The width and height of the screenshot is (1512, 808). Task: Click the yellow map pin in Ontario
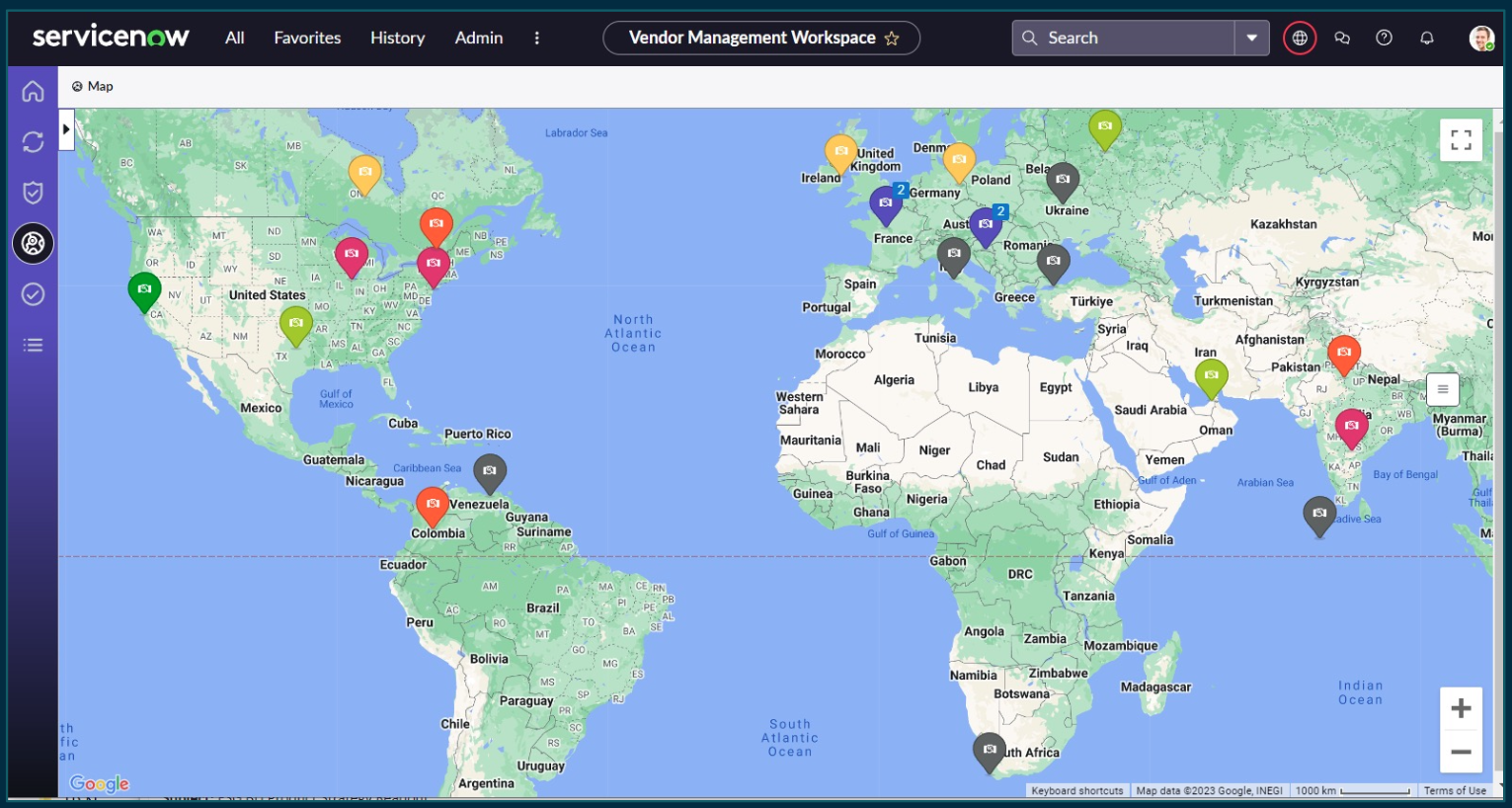[x=364, y=174]
